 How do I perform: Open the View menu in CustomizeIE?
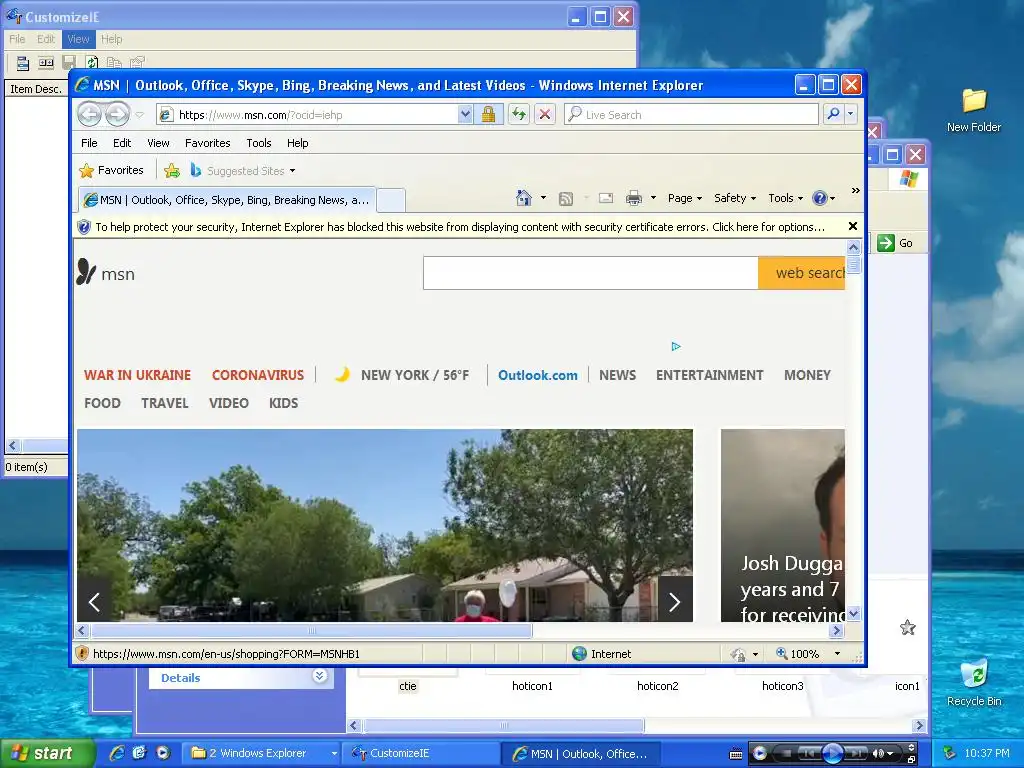point(78,39)
